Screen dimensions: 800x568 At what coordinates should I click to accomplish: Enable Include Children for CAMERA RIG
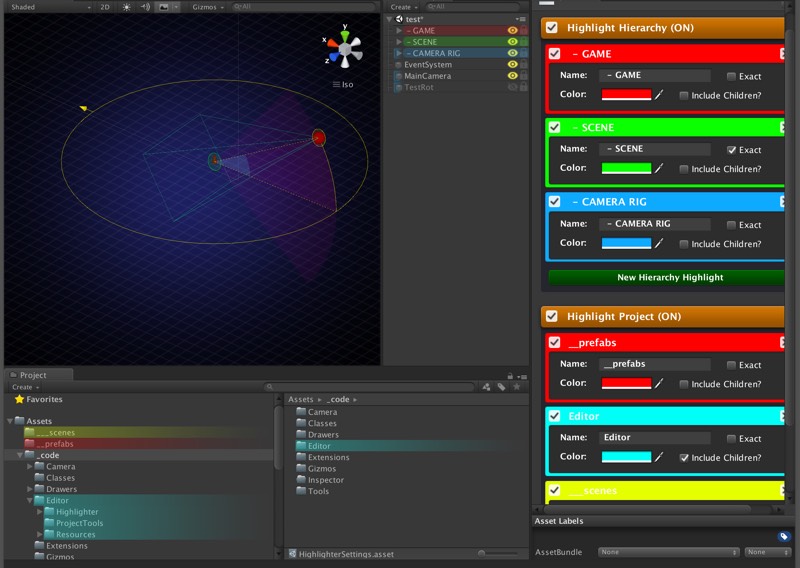pos(684,244)
